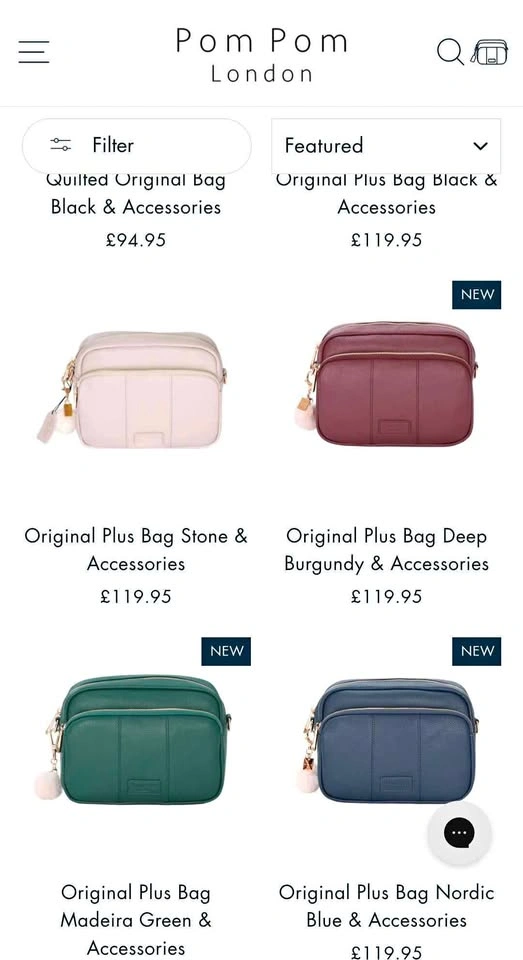
Task: Go to Pom Pom London homepage logo
Action: pos(262,54)
